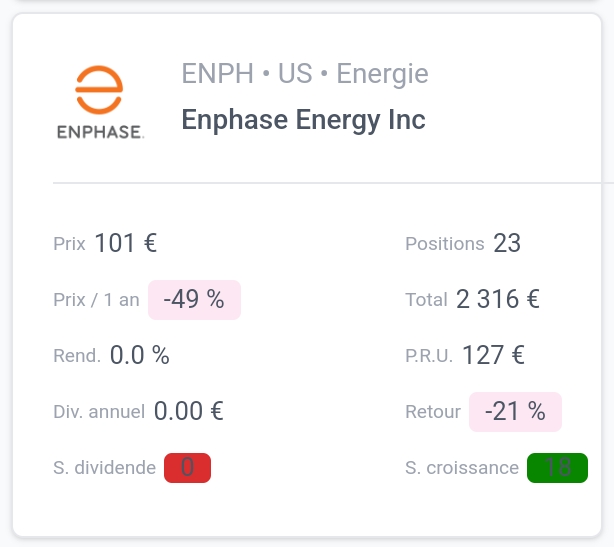Click the Total value 2 316 €
This screenshot has height=547, width=614.
coord(498,299)
